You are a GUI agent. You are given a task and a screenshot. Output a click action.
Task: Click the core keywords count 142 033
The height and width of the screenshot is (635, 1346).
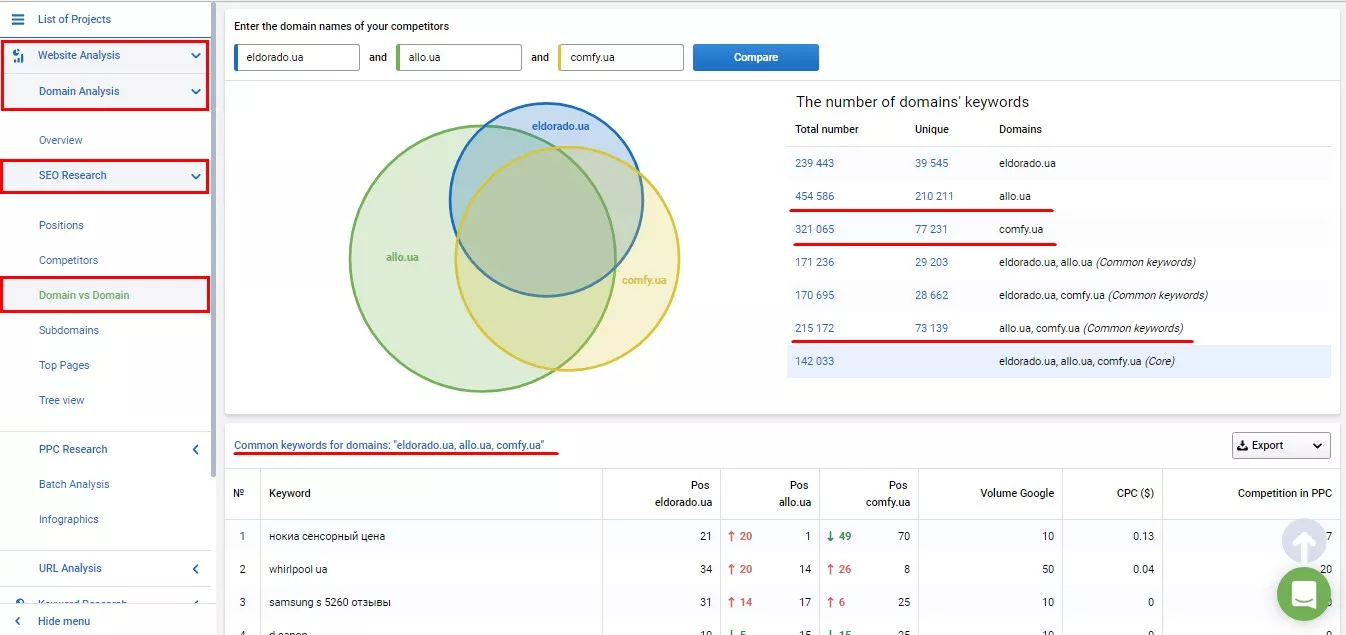(x=814, y=361)
